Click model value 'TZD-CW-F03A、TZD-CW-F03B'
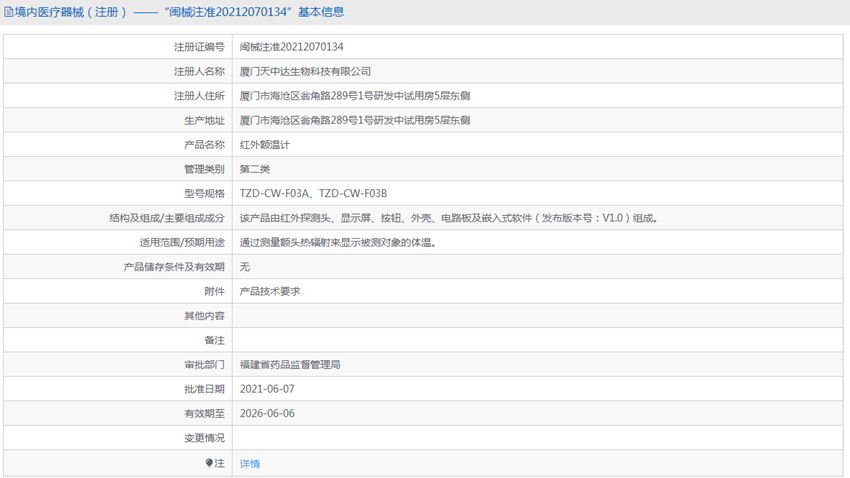850x478 pixels. pyautogui.click(x=313, y=193)
